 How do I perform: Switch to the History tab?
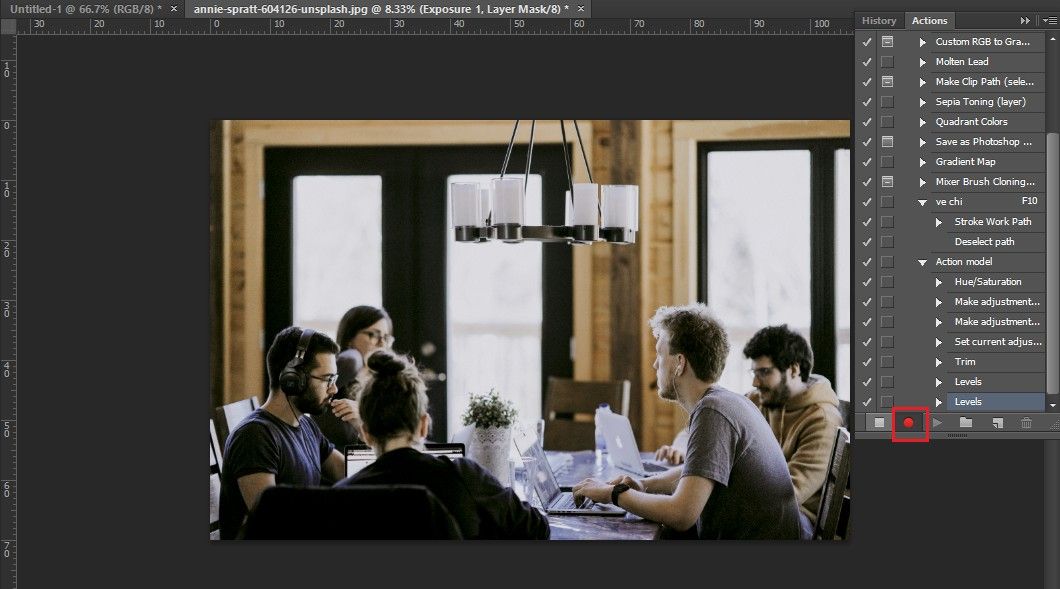click(879, 20)
